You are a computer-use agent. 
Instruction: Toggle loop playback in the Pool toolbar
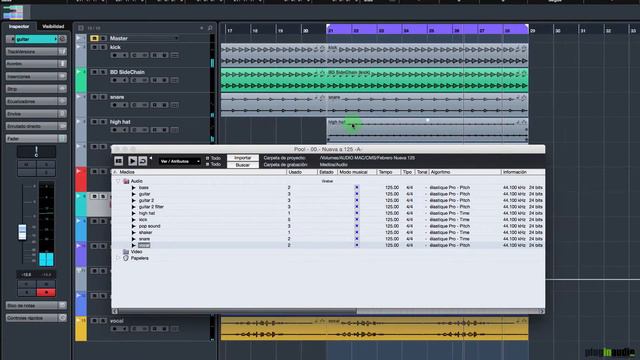tap(142, 161)
